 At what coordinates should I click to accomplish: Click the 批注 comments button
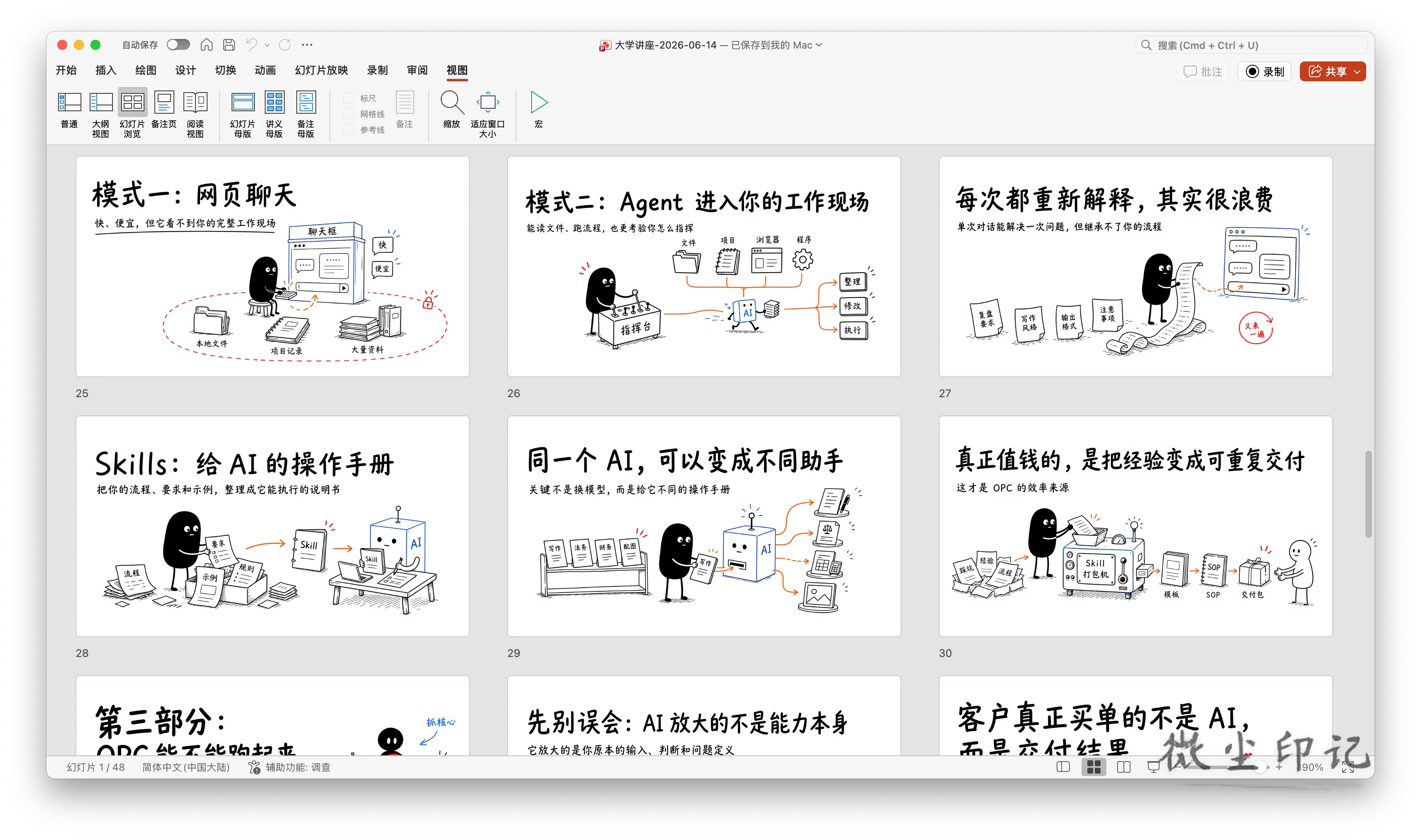point(1203,72)
